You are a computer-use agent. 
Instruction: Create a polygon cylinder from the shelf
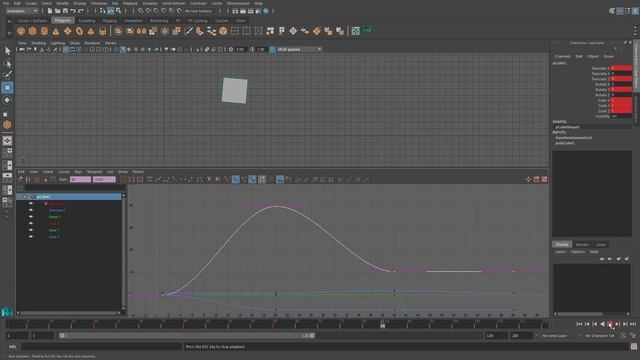click(x=44, y=31)
